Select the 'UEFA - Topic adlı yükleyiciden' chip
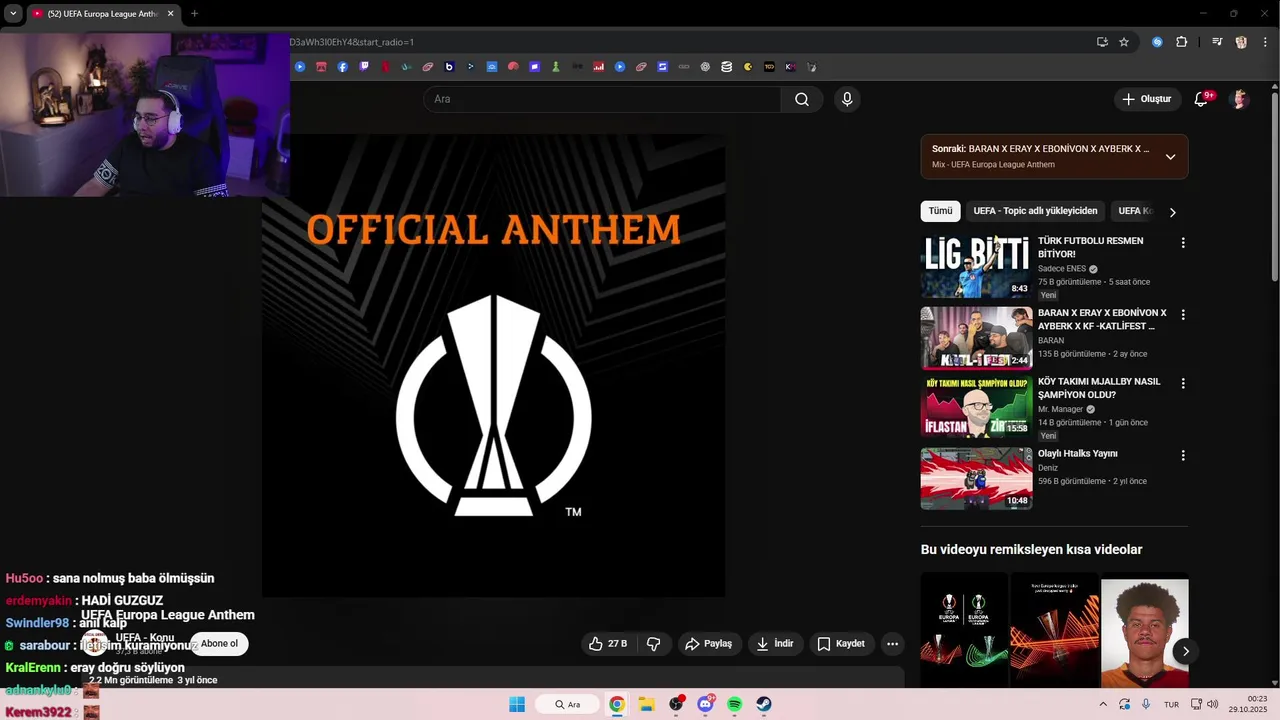 pyautogui.click(x=1035, y=211)
